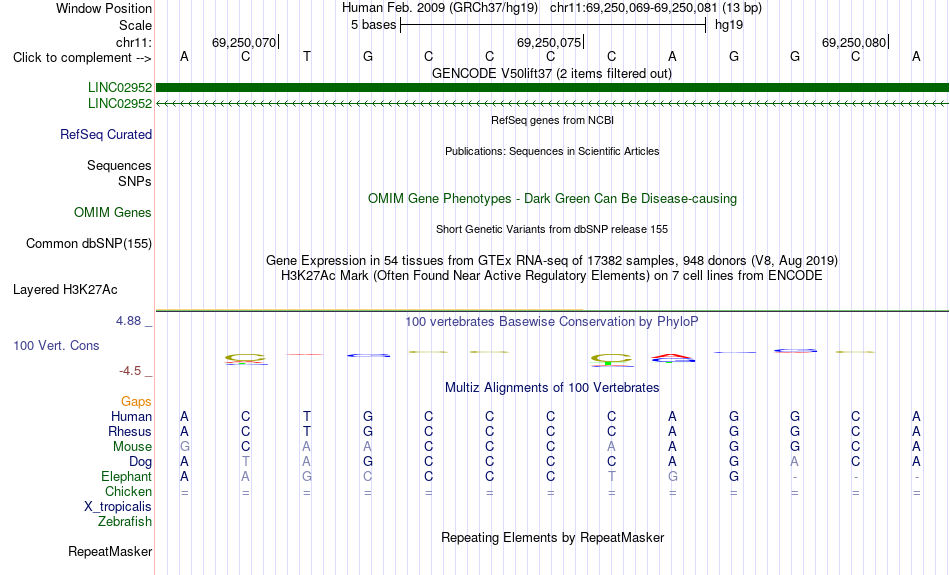Click the OMIM Gene Phenotypes track title

[x=552, y=199]
